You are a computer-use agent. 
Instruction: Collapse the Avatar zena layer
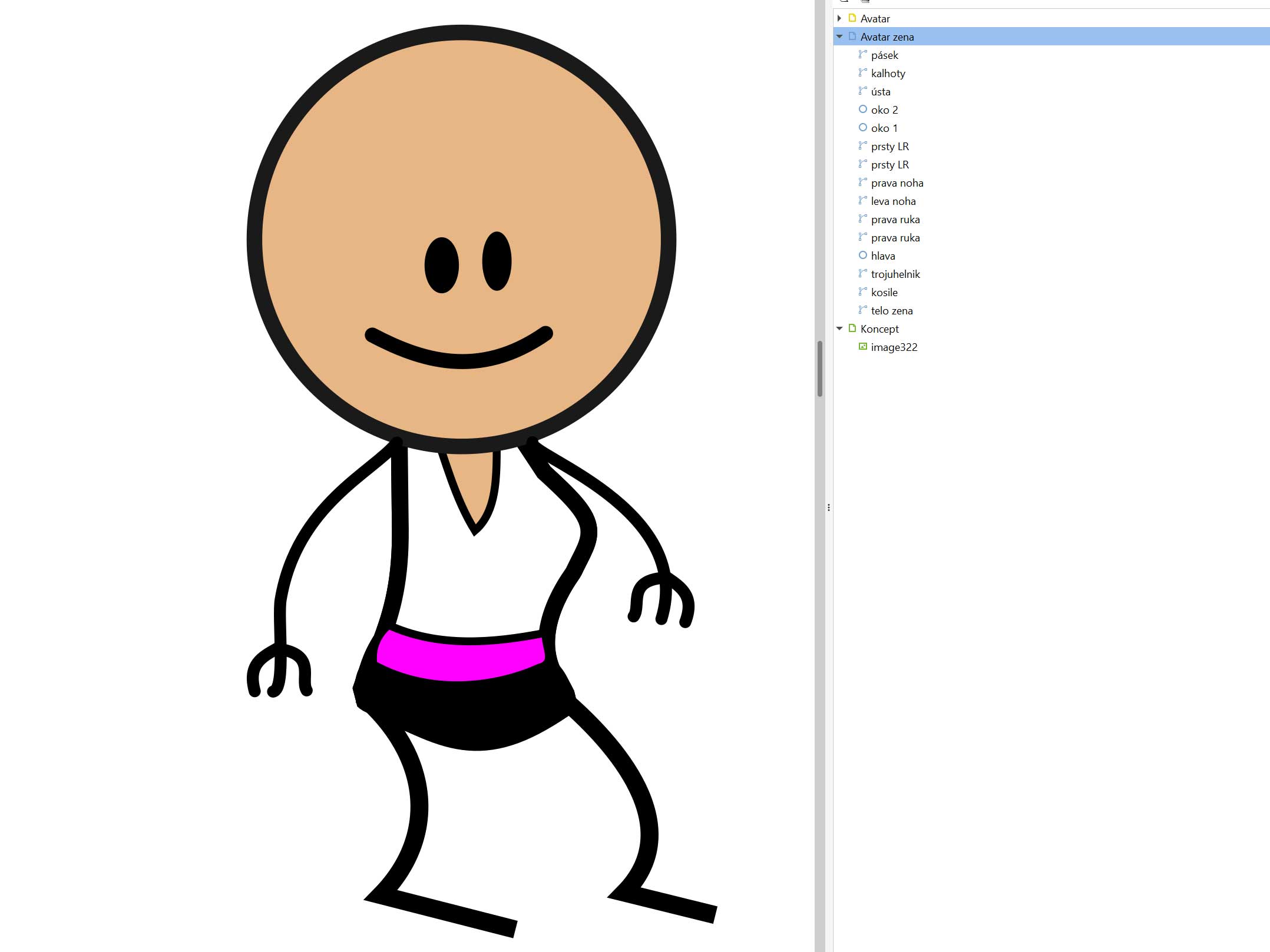click(x=839, y=37)
